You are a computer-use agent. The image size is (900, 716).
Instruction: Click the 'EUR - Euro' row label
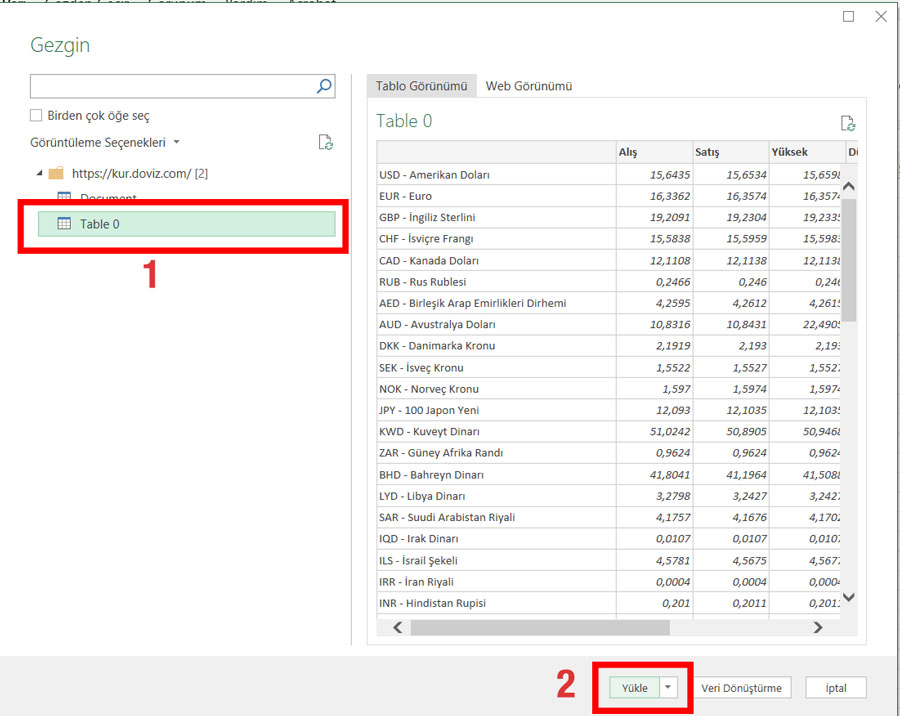(x=405, y=196)
